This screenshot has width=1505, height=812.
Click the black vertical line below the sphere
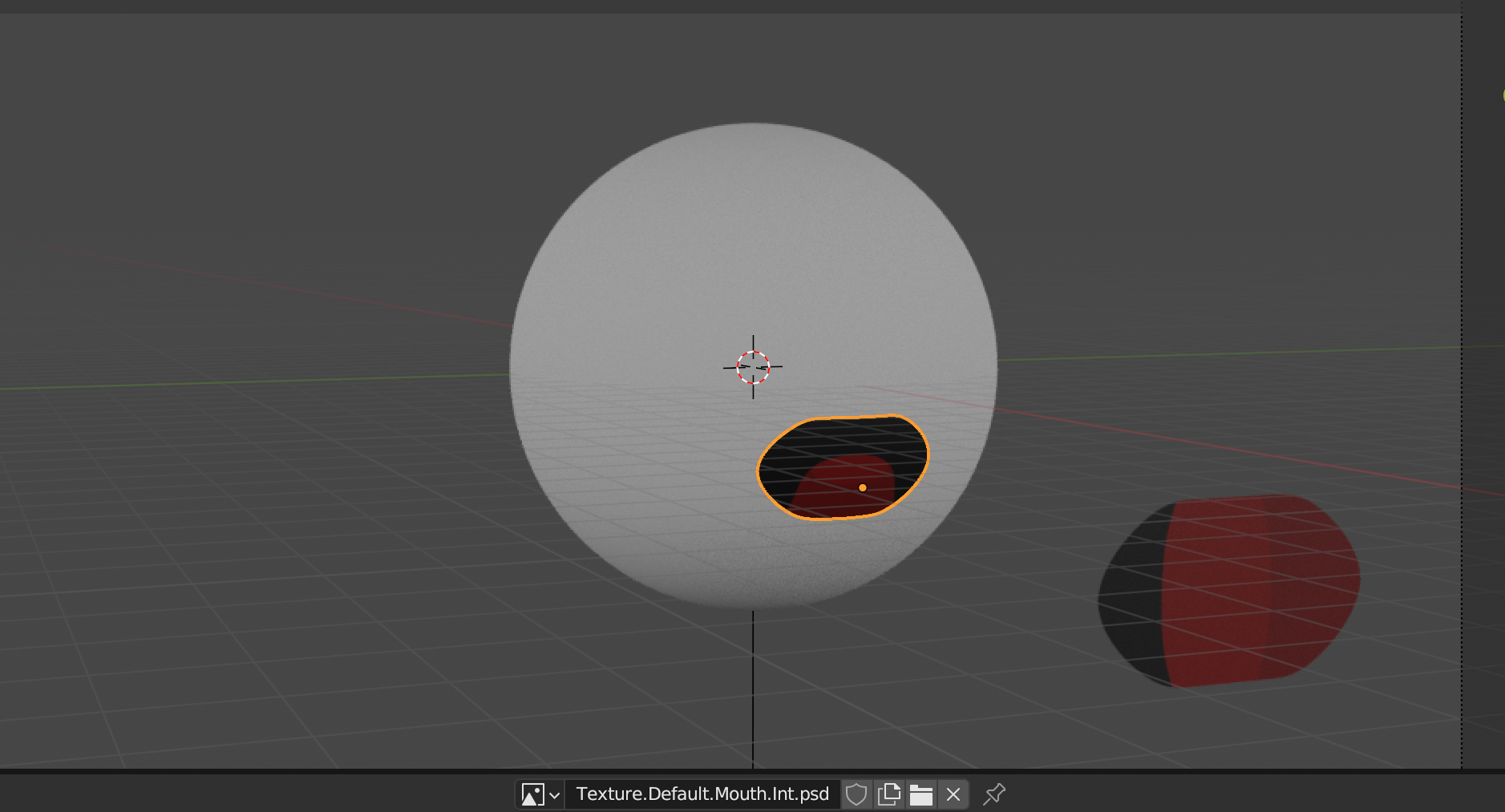coord(753,689)
